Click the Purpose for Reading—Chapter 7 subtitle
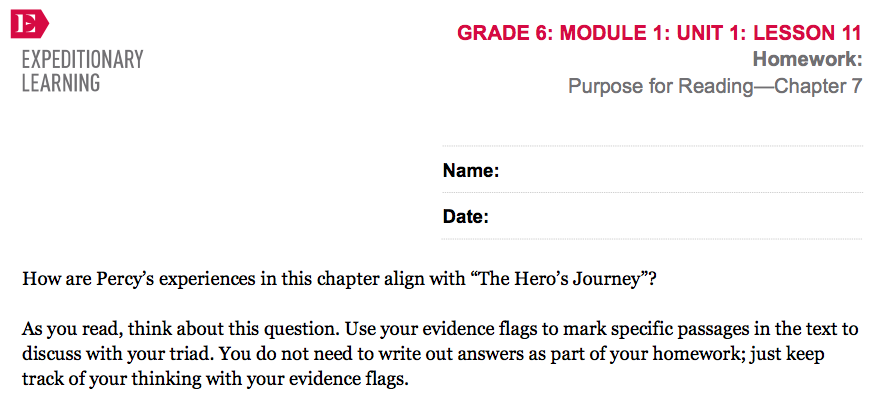The image size is (881, 412). pos(715,86)
